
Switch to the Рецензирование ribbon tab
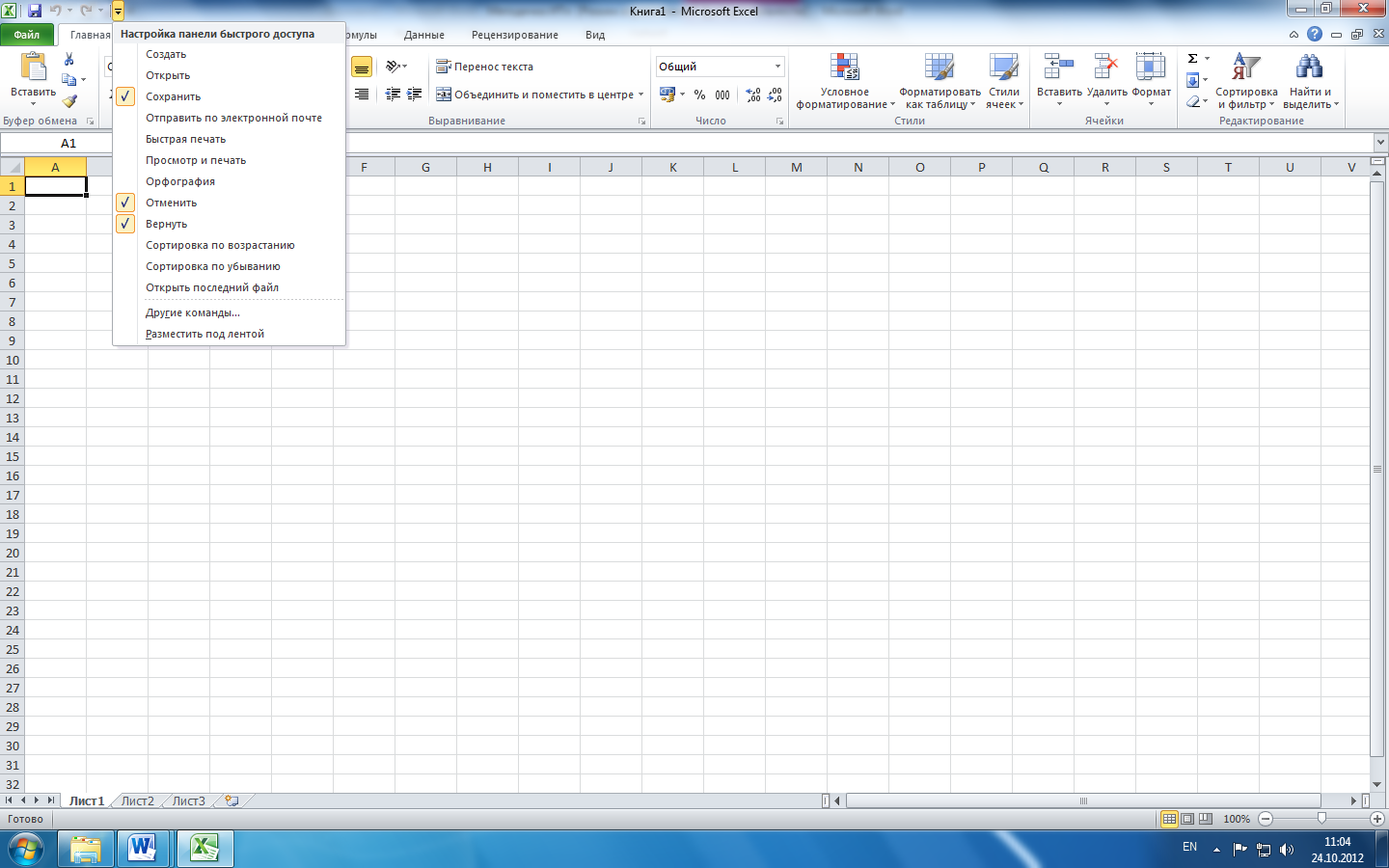tap(515, 35)
